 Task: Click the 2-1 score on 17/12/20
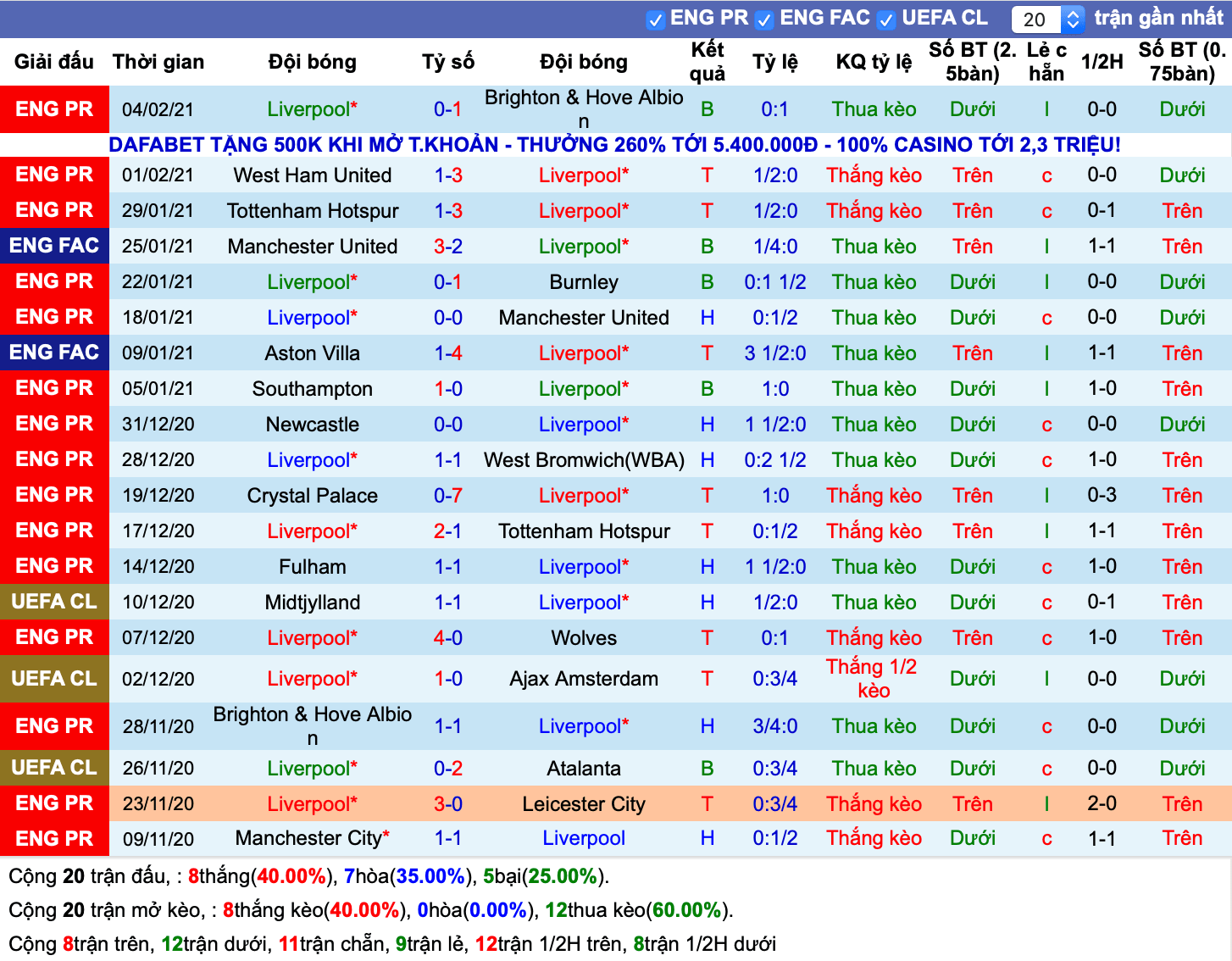(448, 531)
